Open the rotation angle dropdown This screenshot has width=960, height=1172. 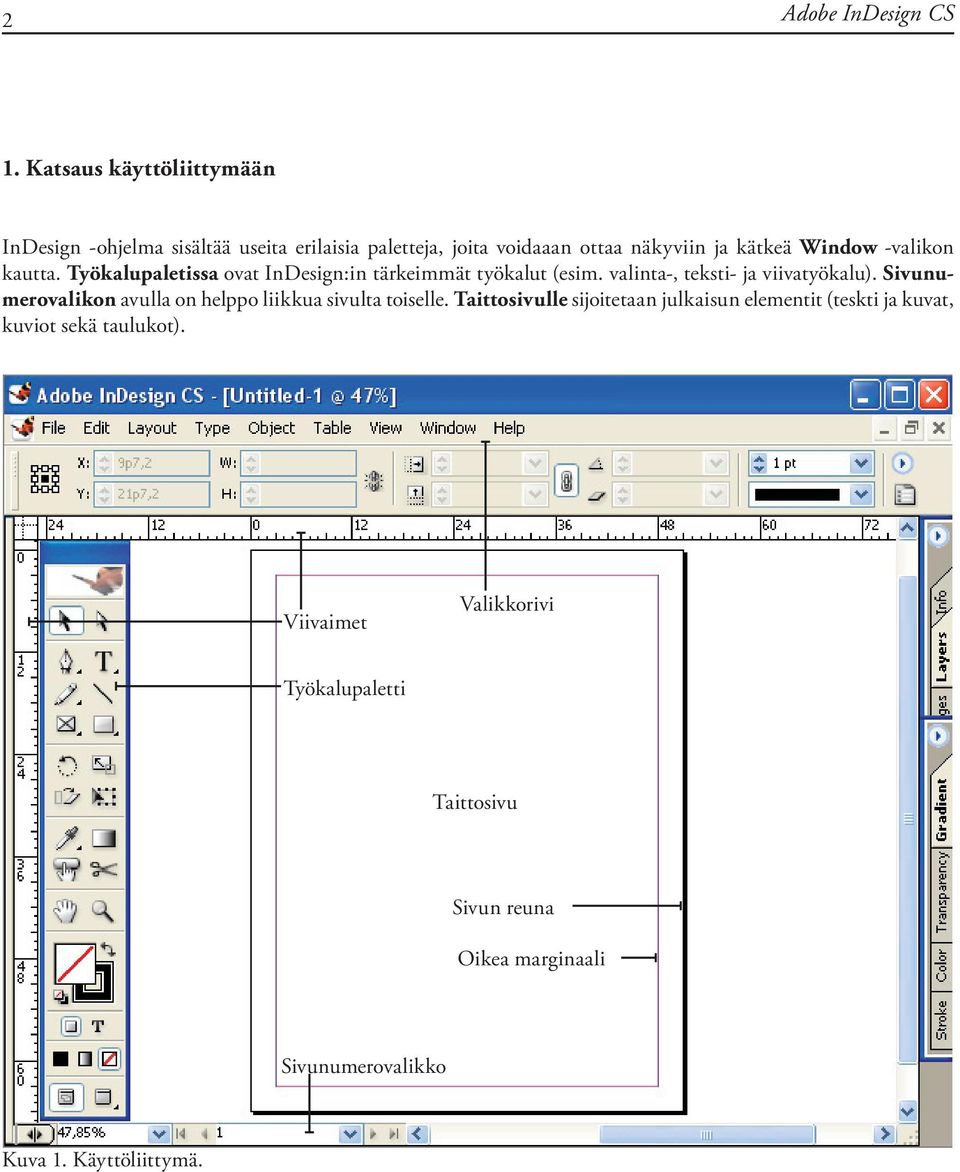(716, 463)
